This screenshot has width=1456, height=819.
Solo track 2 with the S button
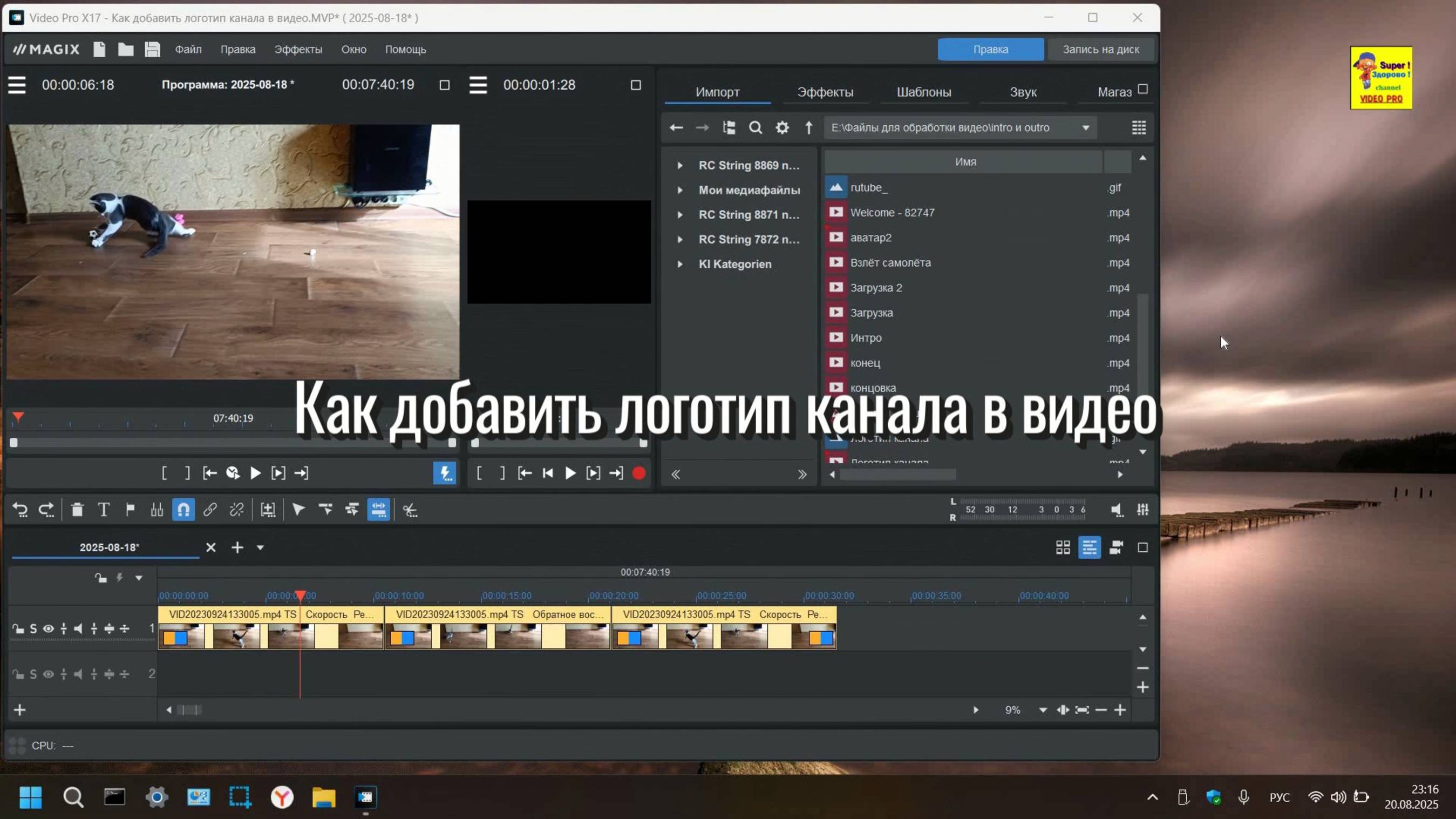(33, 674)
